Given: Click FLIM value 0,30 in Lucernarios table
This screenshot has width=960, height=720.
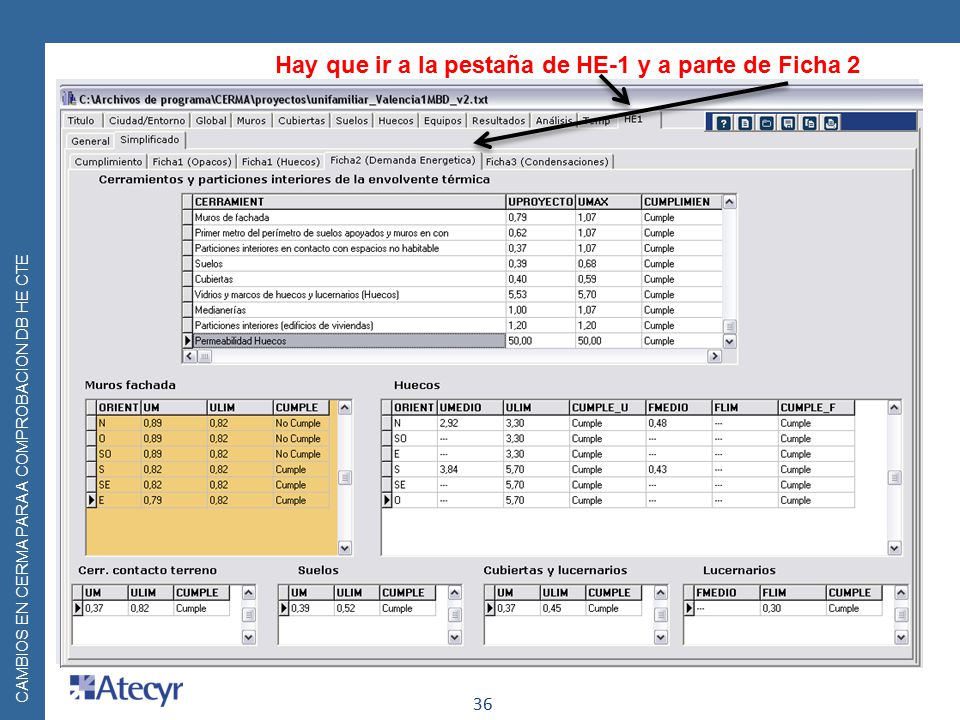Looking at the screenshot, I should 771,609.
